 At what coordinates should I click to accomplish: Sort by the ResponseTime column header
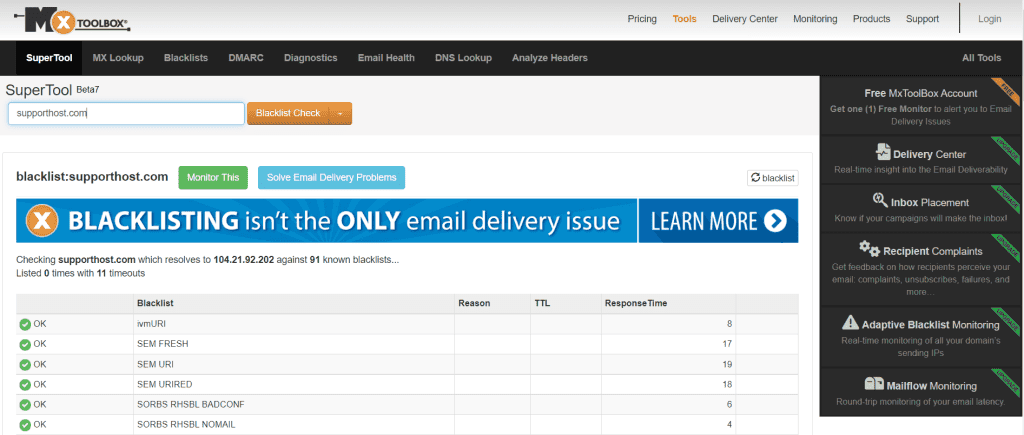point(635,304)
